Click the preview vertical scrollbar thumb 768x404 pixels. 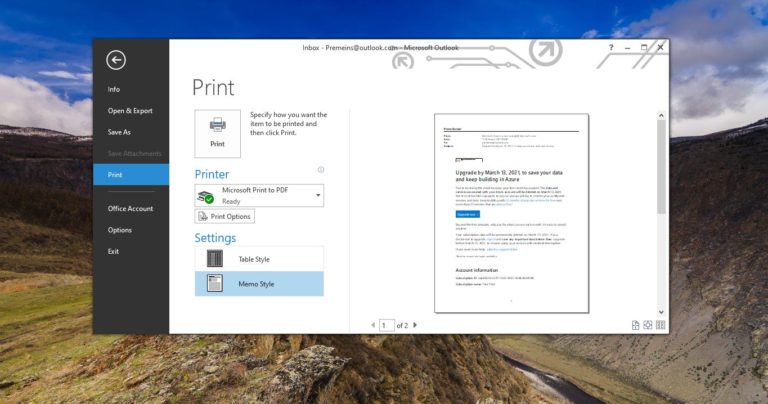tap(661, 166)
